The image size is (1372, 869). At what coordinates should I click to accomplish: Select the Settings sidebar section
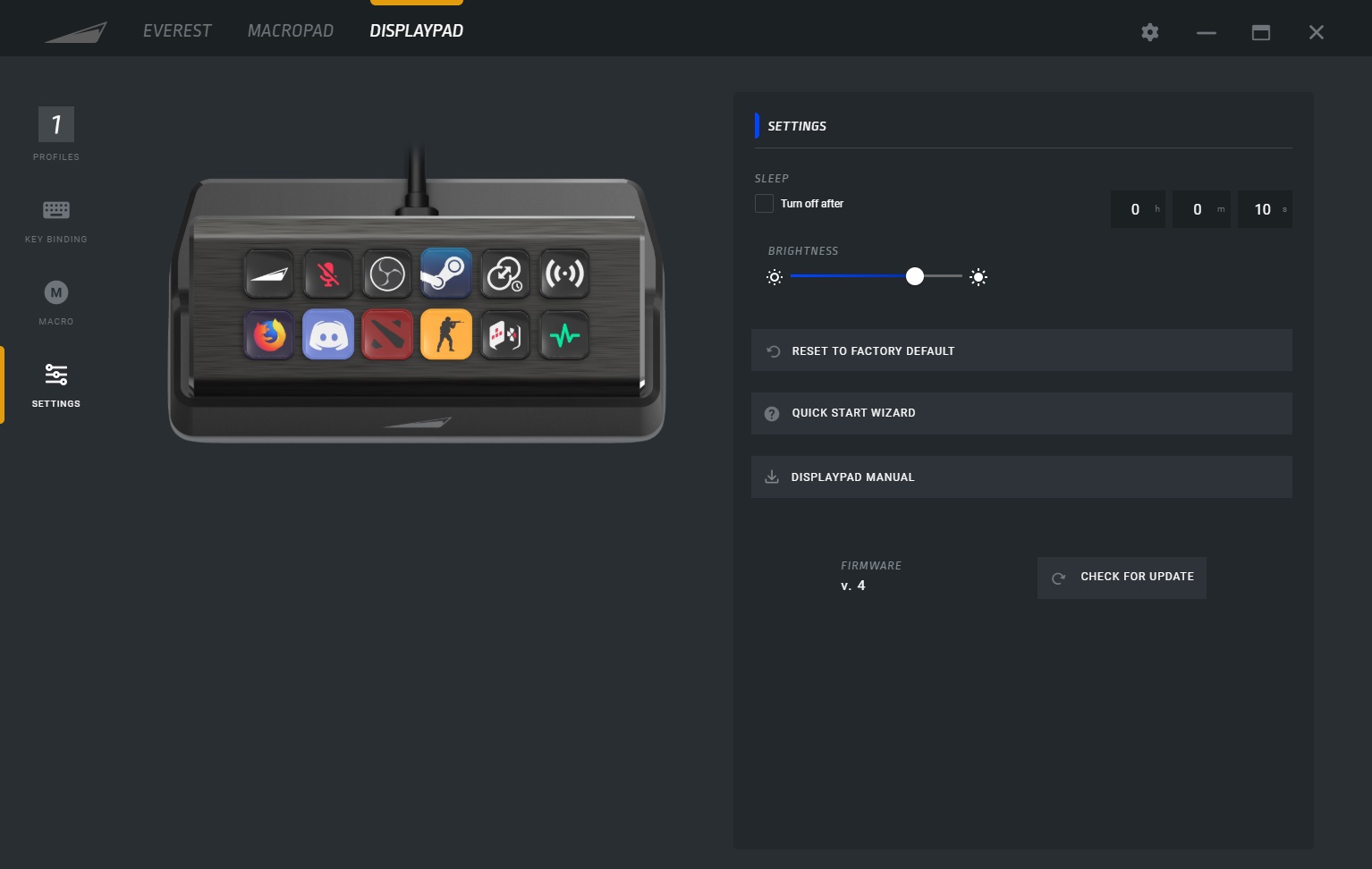click(56, 385)
